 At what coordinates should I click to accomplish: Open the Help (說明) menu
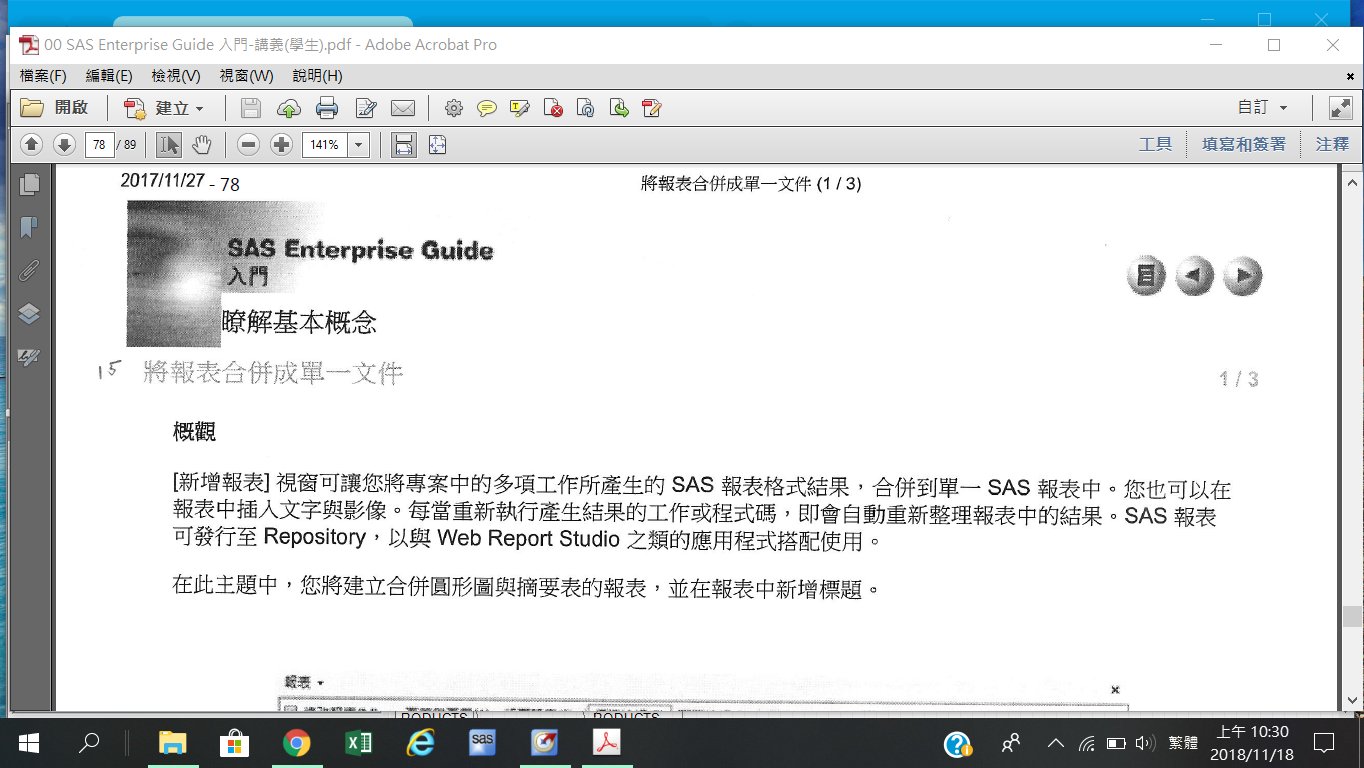coord(317,76)
